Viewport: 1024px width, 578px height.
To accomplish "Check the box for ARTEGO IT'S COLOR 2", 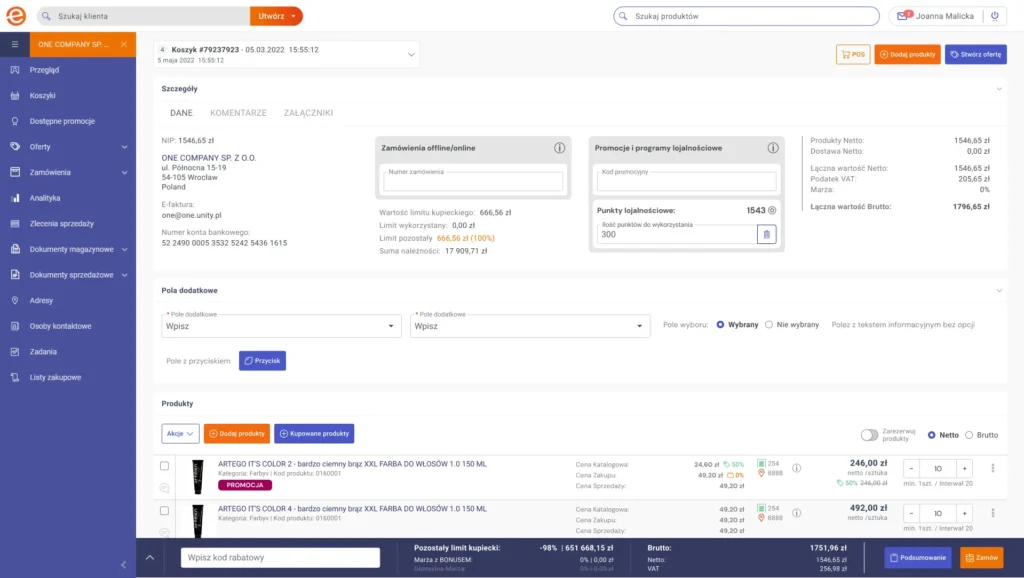I will pos(165,466).
